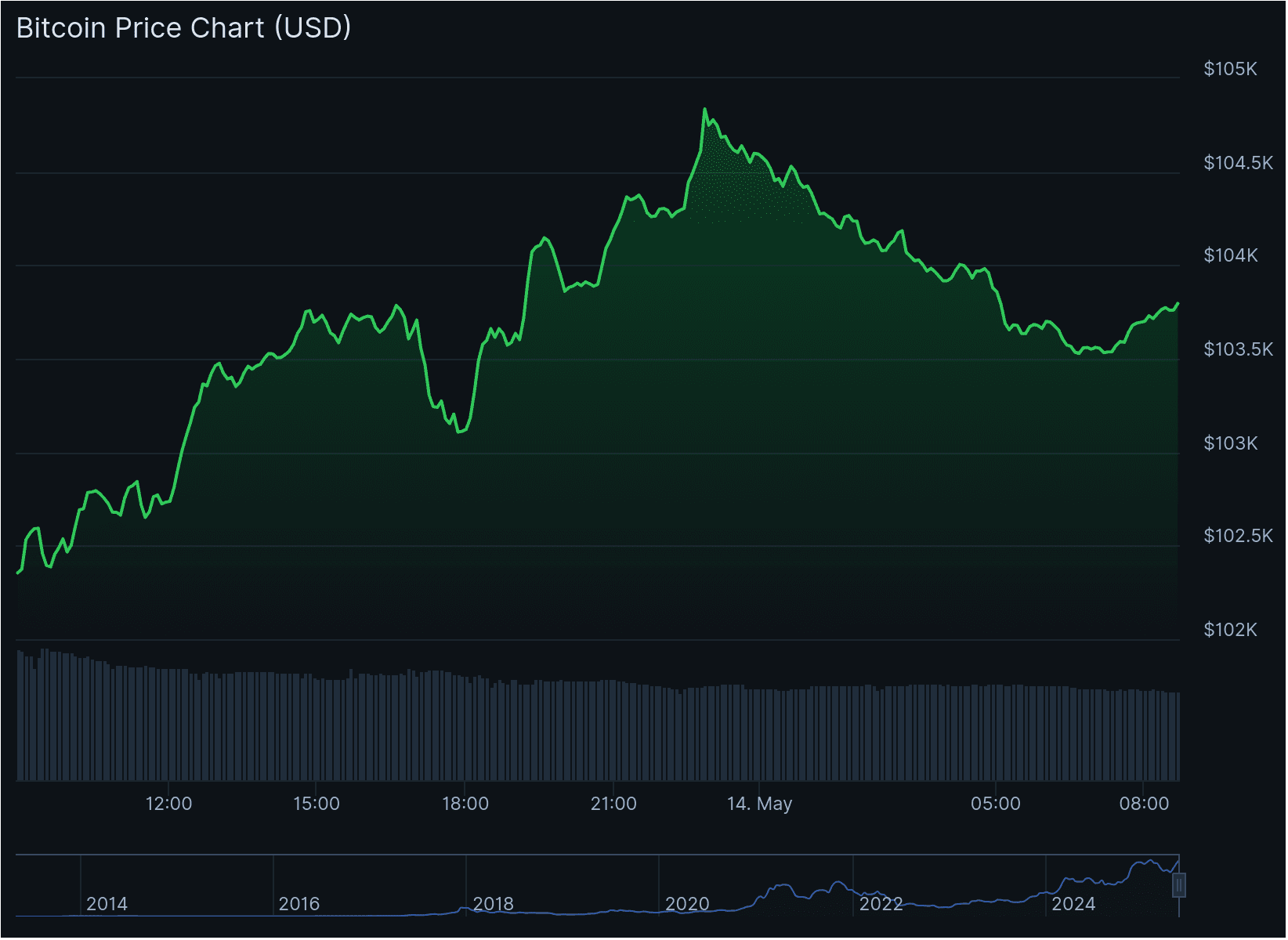Select 2016 in the navigator timeline
This screenshot has height=940, width=1288.
(299, 904)
